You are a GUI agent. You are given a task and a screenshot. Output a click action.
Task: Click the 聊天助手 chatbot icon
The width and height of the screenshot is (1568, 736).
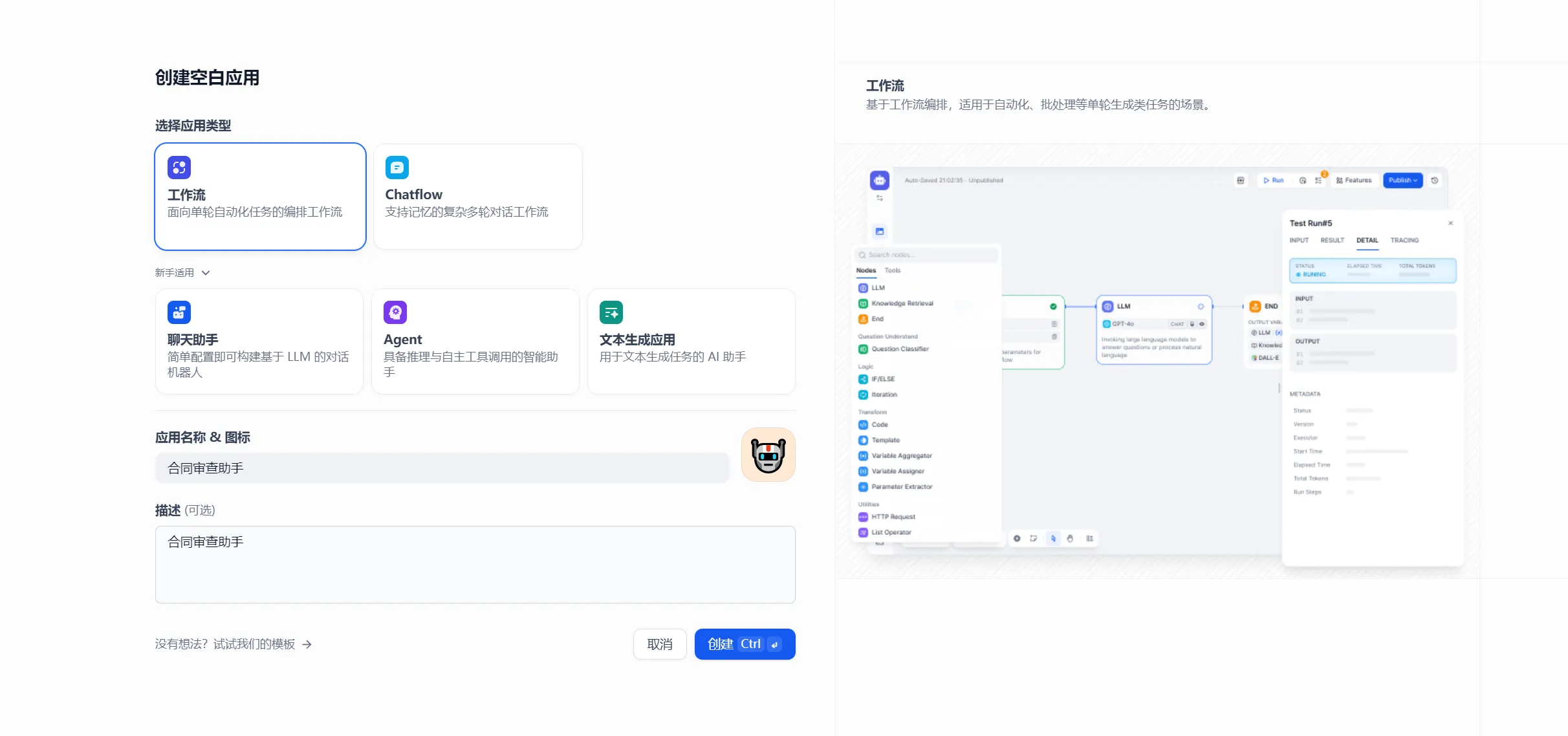tap(179, 312)
